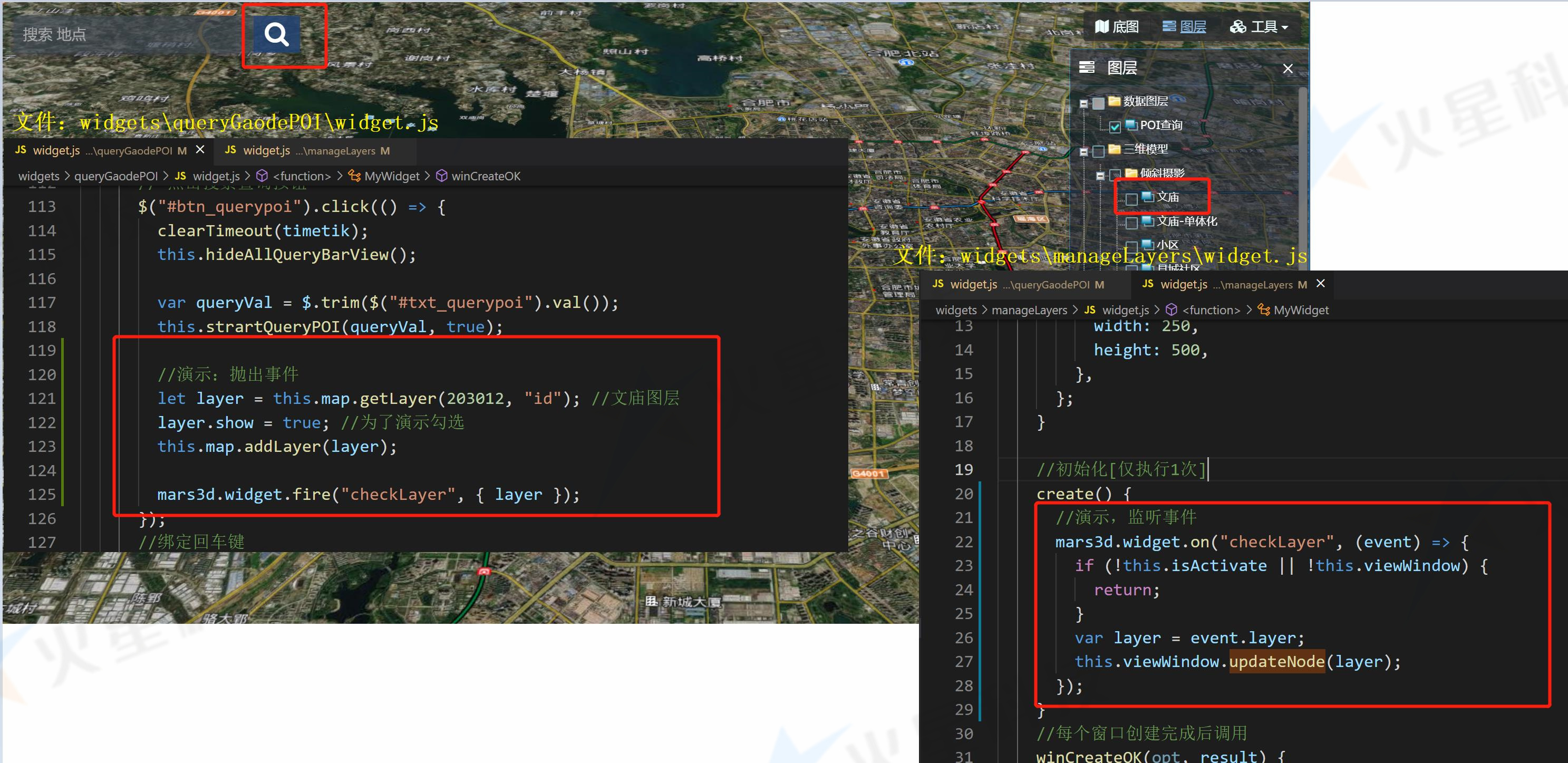The height and width of the screenshot is (763, 1568).
Task: Click JS file icon on left editor's first tab
Action: (x=21, y=150)
